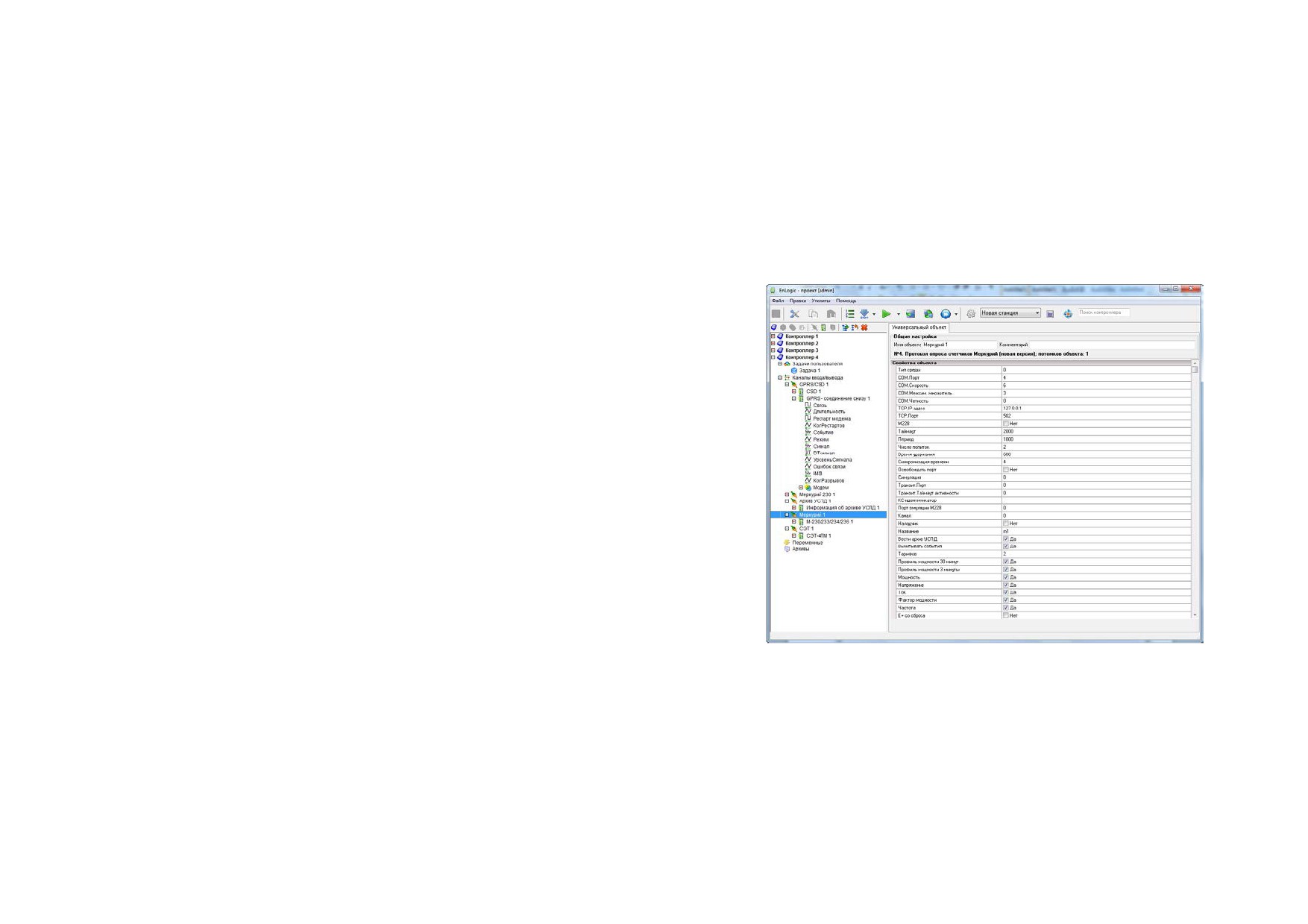Expand Контроллер 3 tree node
Viewport: 1308px width, 924px height.
(x=773, y=350)
